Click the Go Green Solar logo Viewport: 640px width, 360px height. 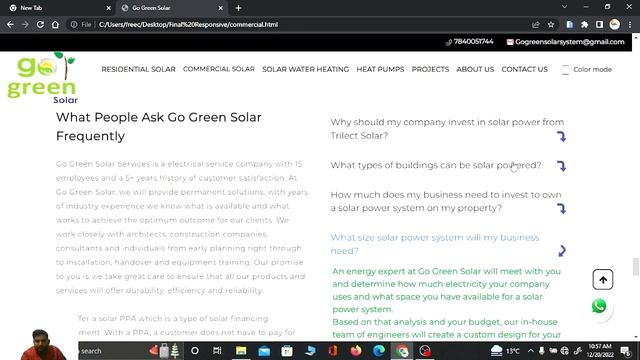click(x=42, y=78)
